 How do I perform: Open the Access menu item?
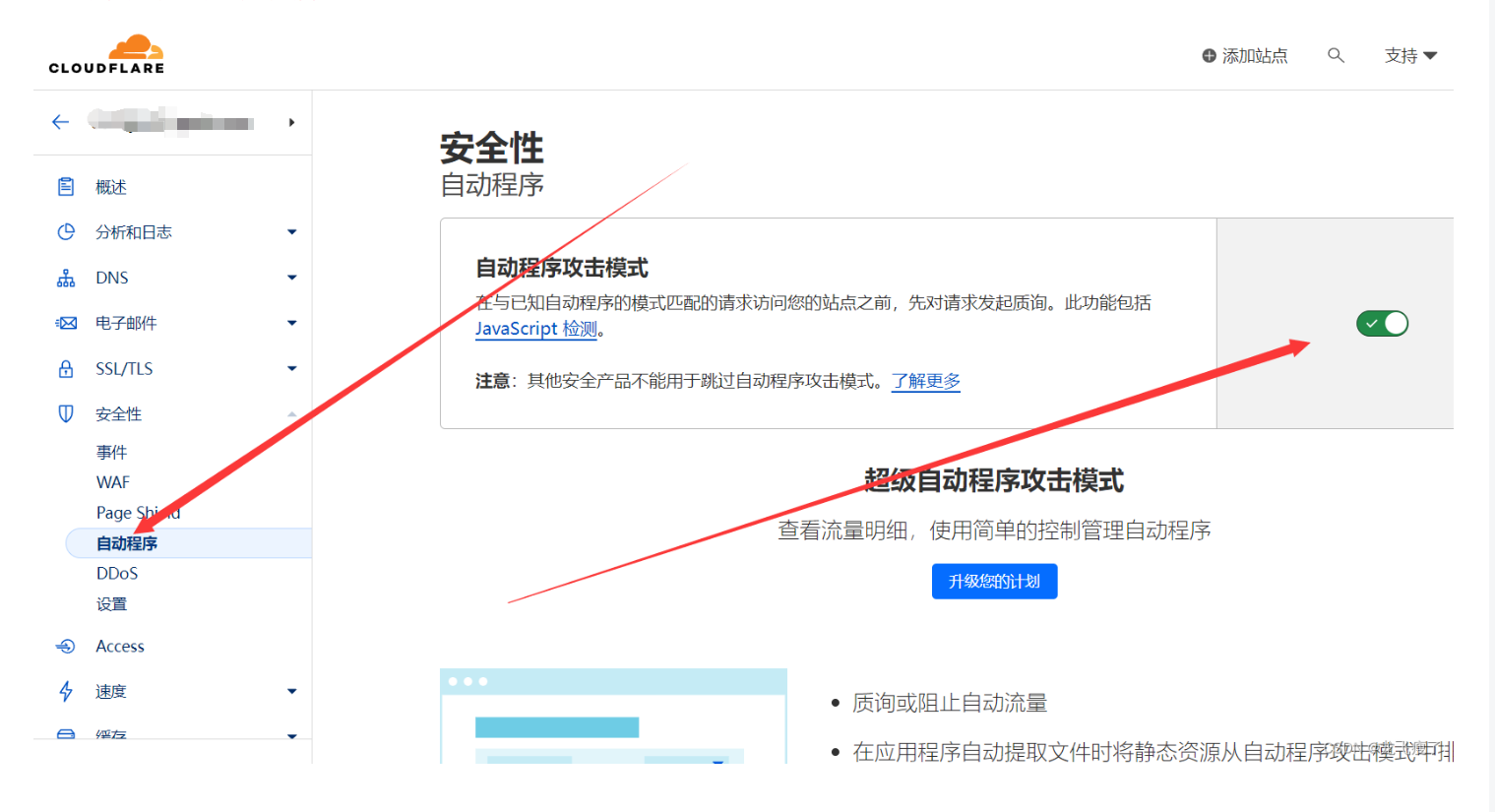(x=120, y=647)
